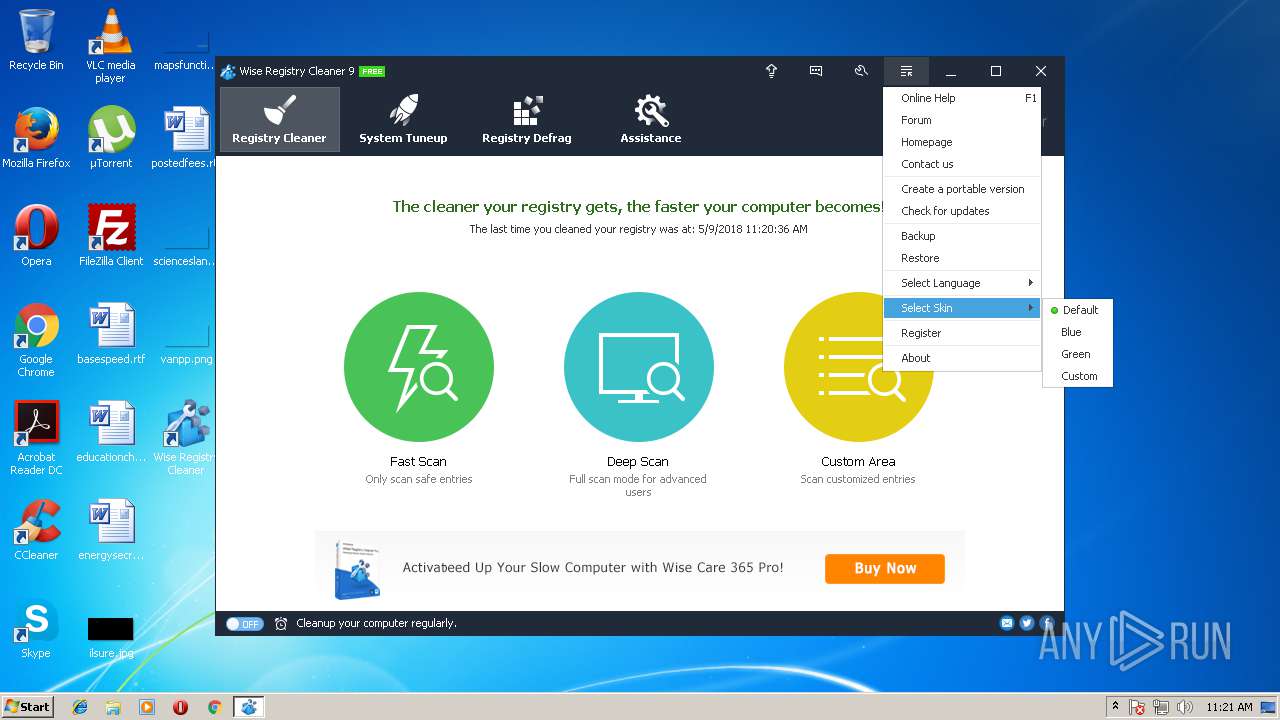This screenshot has height=720, width=1280.
Task: Open Opera desktop icon
Action: [36, 236]
